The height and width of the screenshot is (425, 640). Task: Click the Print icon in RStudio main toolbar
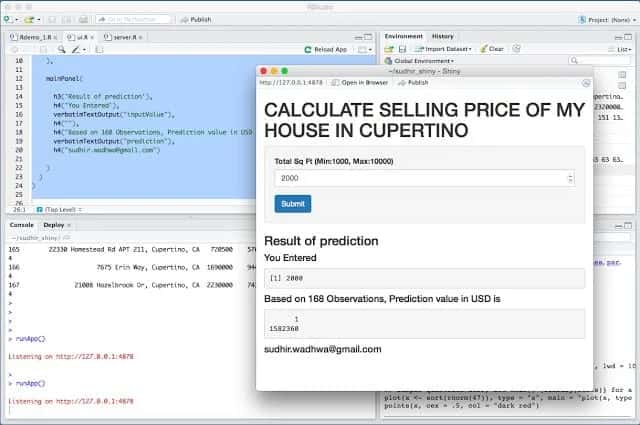pos(83,19)
